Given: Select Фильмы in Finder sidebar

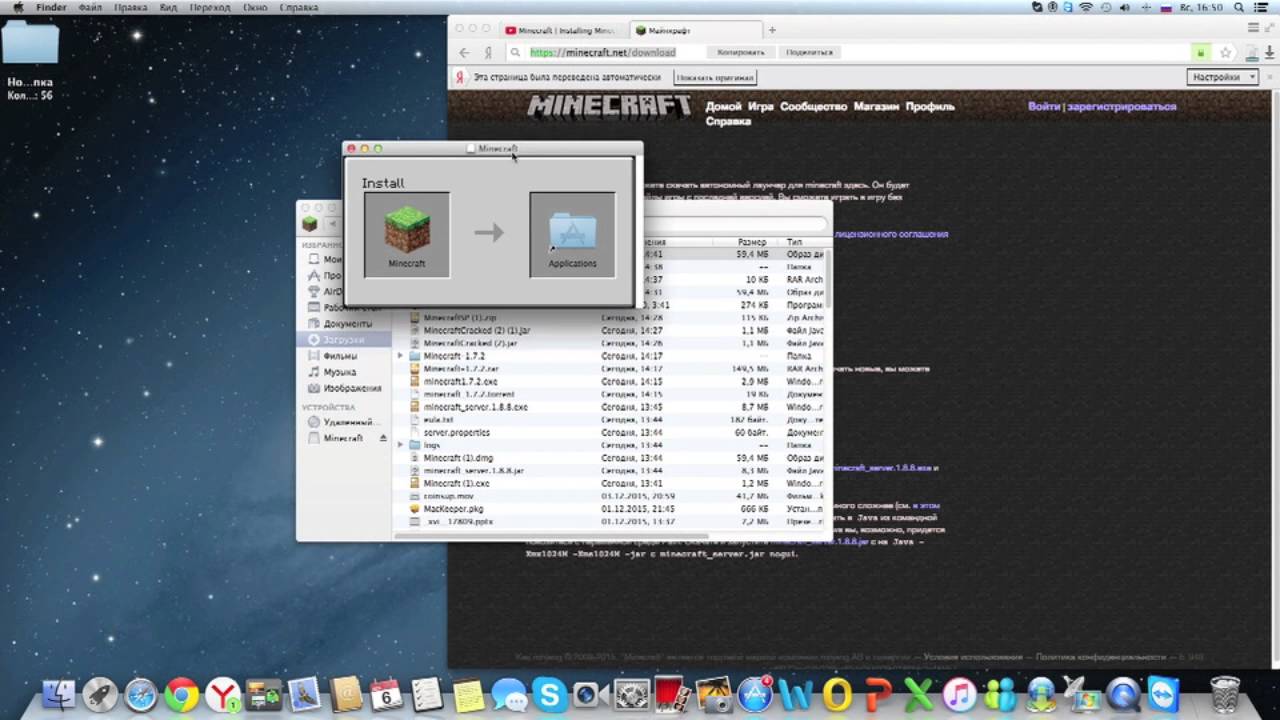Looking at the screenshot, I should [340, 356].
